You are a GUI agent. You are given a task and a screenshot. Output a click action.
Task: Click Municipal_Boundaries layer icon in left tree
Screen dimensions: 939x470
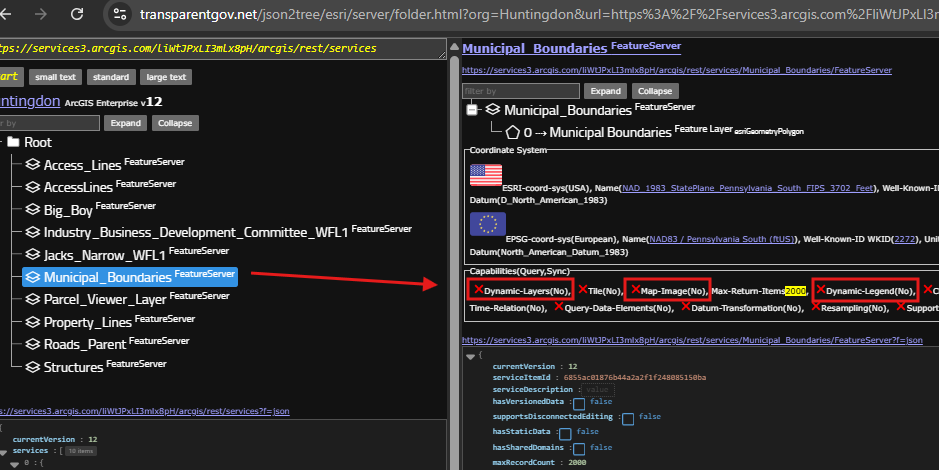[33, 277]
